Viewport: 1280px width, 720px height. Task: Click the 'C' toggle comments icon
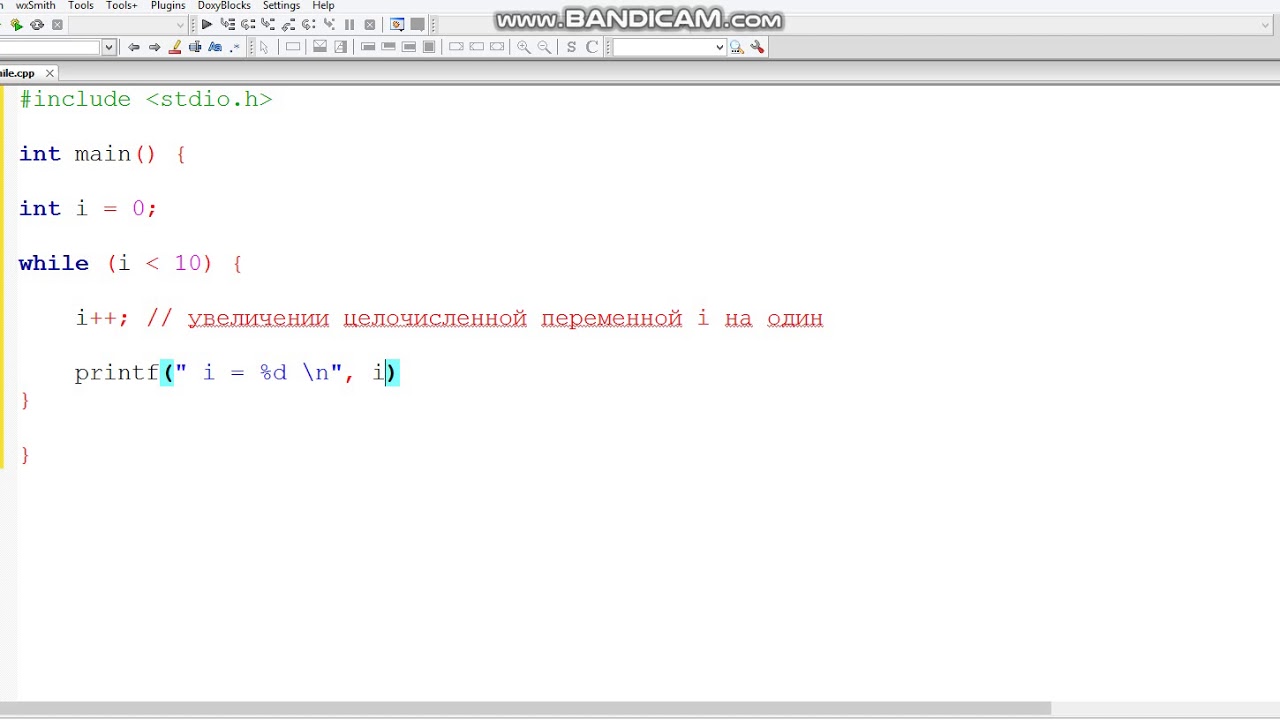click(x=592, y=47)
